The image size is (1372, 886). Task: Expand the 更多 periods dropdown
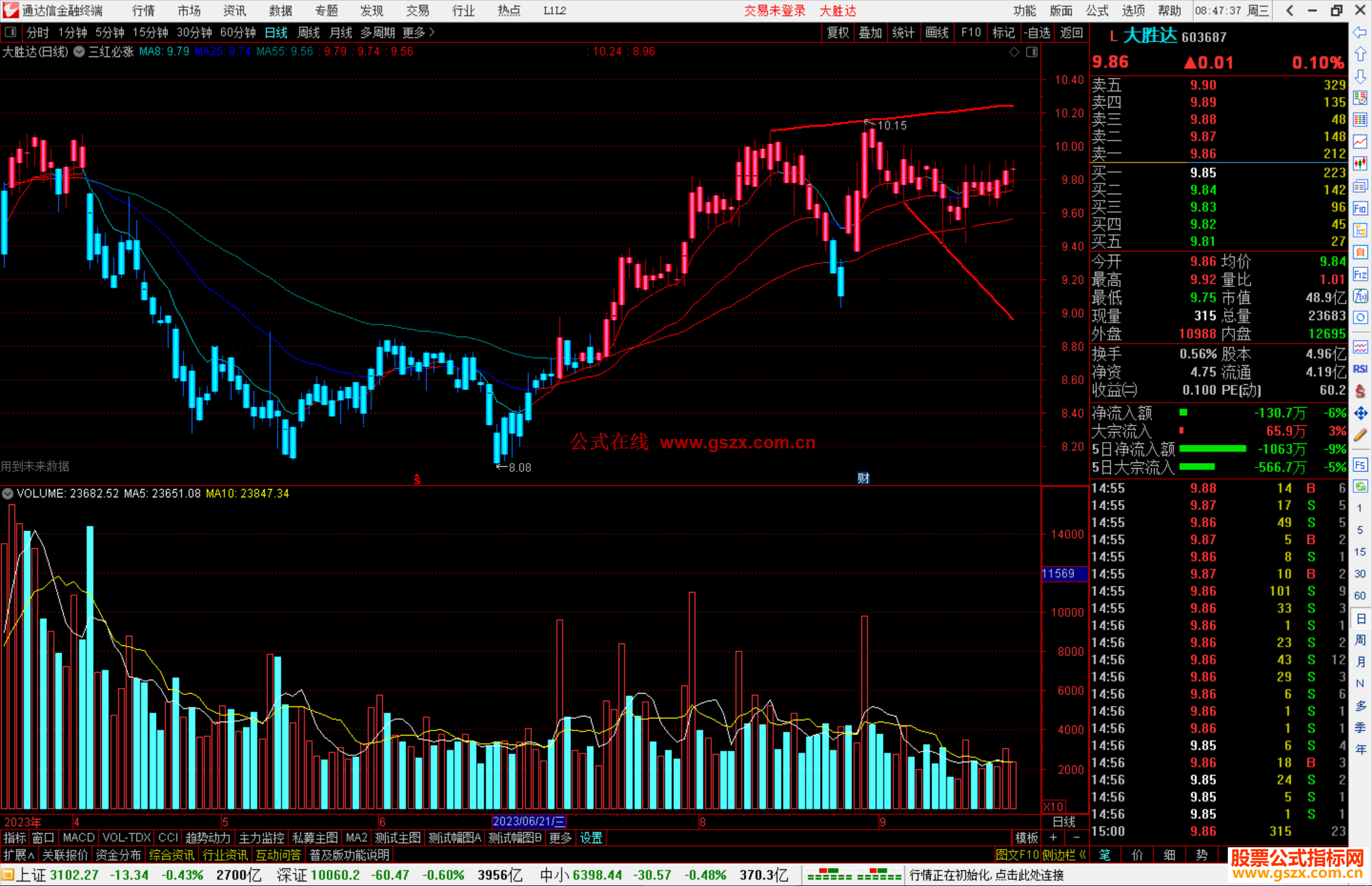point(419,32)
